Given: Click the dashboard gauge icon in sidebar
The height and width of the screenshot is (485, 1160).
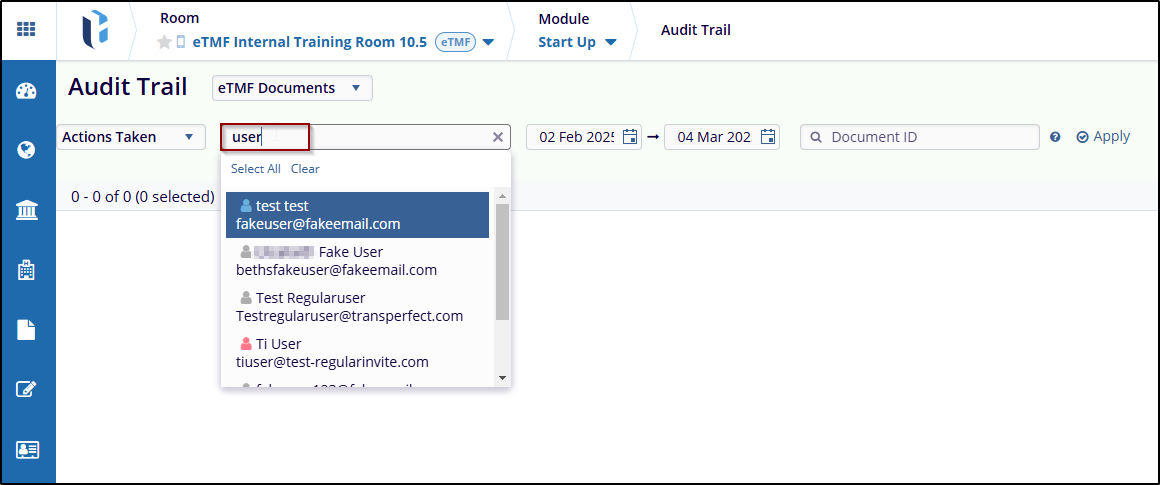Looking at the screenshot, I should [x=27, y=92].
